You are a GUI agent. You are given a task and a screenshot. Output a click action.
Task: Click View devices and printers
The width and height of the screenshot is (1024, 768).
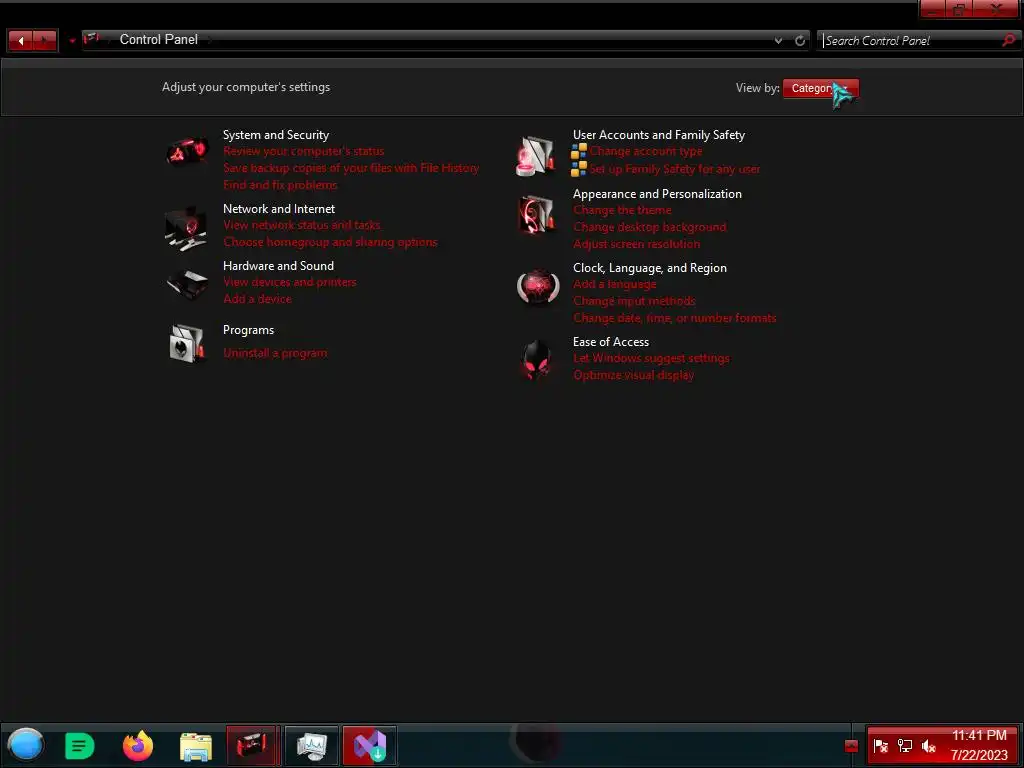[x=290, y=282]
